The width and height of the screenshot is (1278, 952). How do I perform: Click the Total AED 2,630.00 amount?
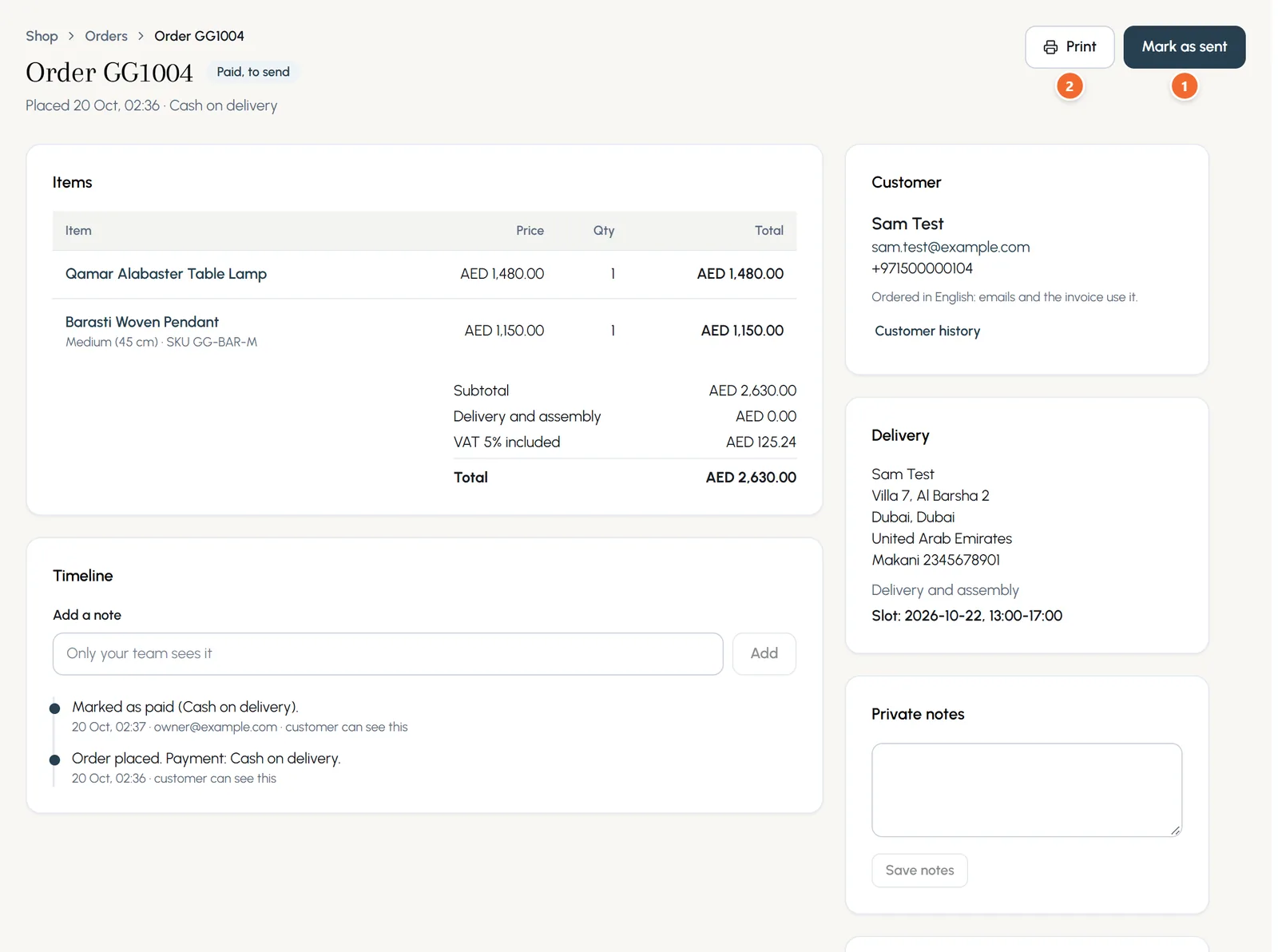point(751,478)
